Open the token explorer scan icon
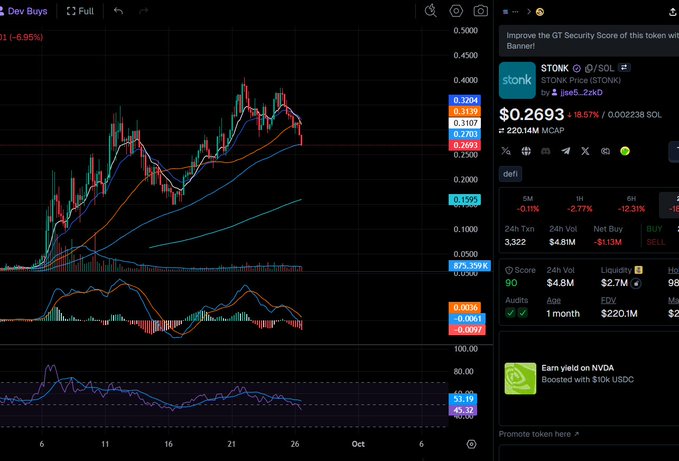679x461 pixels. (x=506, y=151)
